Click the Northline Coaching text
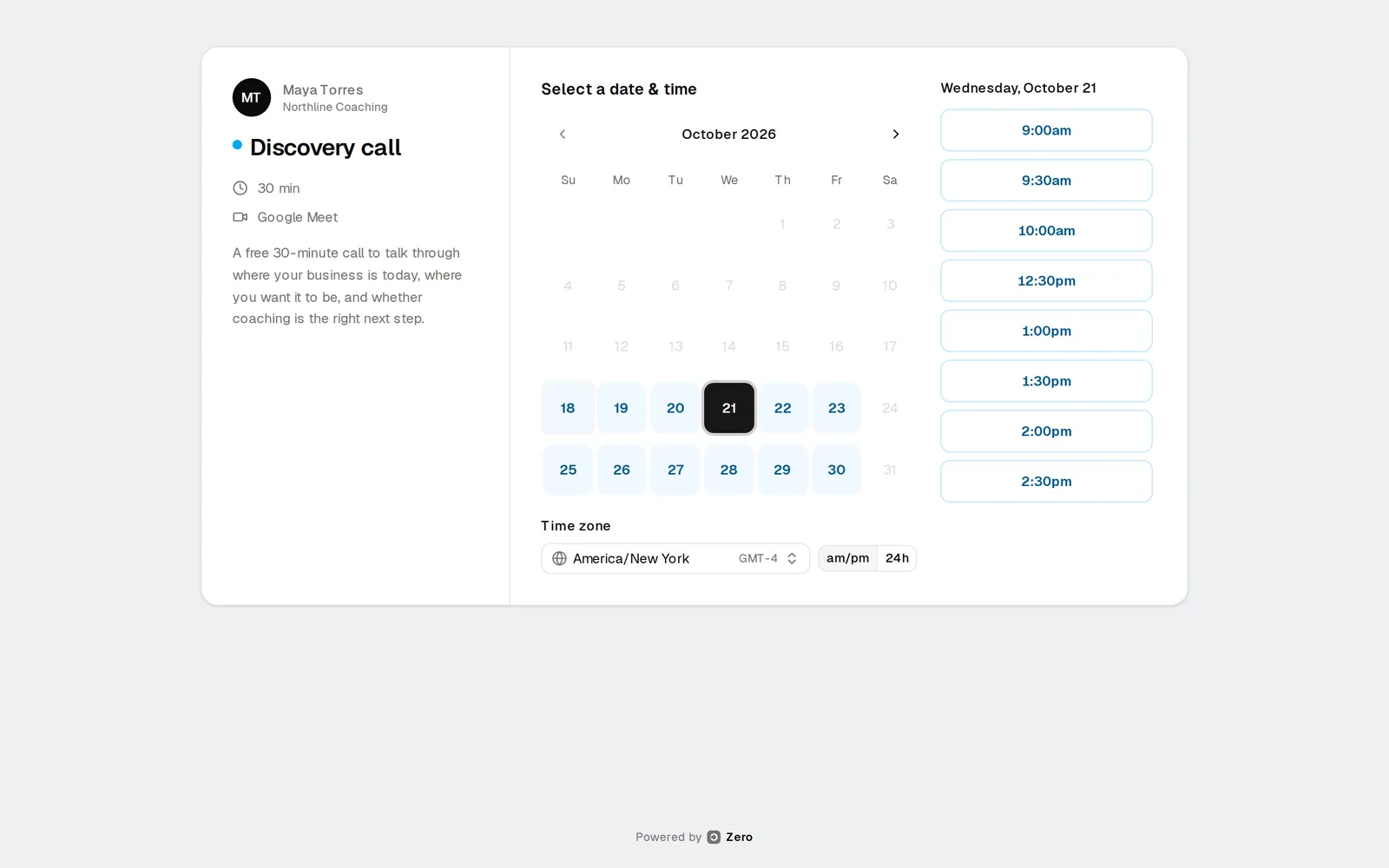Viewport: 1389px width, 868px height. 335,107
